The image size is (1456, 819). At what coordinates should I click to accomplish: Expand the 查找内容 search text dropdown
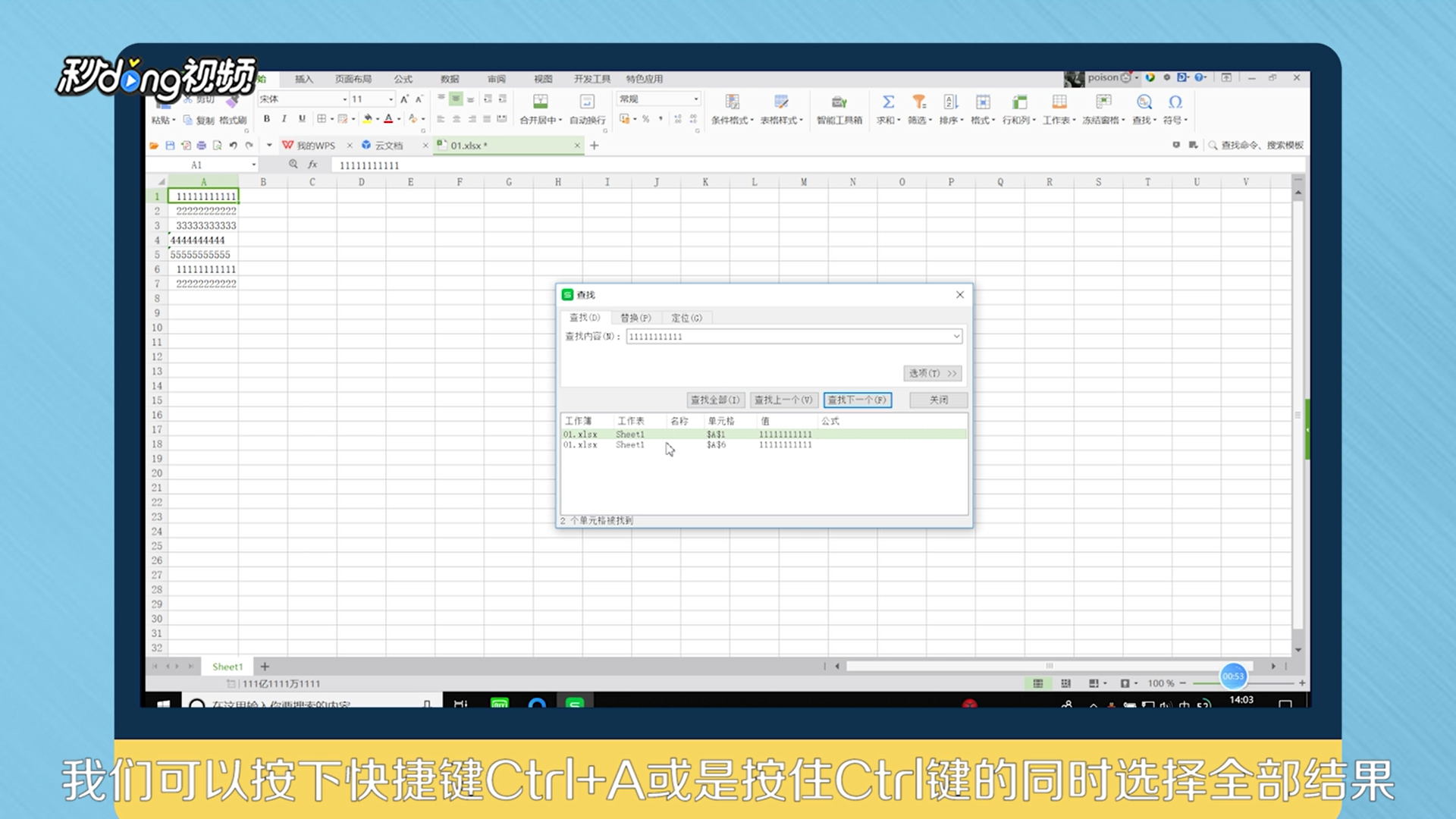pos(956,337)
